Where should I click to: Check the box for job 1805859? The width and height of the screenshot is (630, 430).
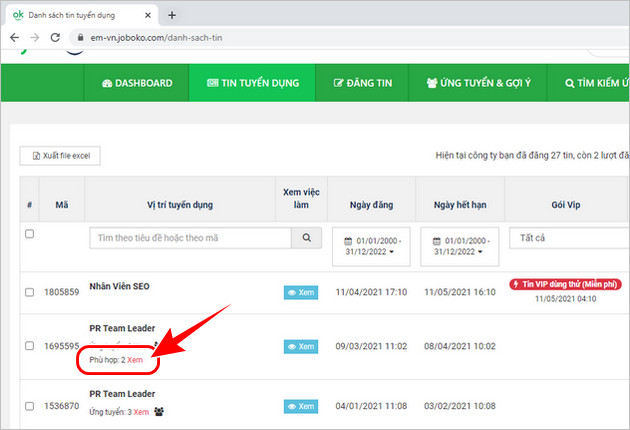point(29,291)
